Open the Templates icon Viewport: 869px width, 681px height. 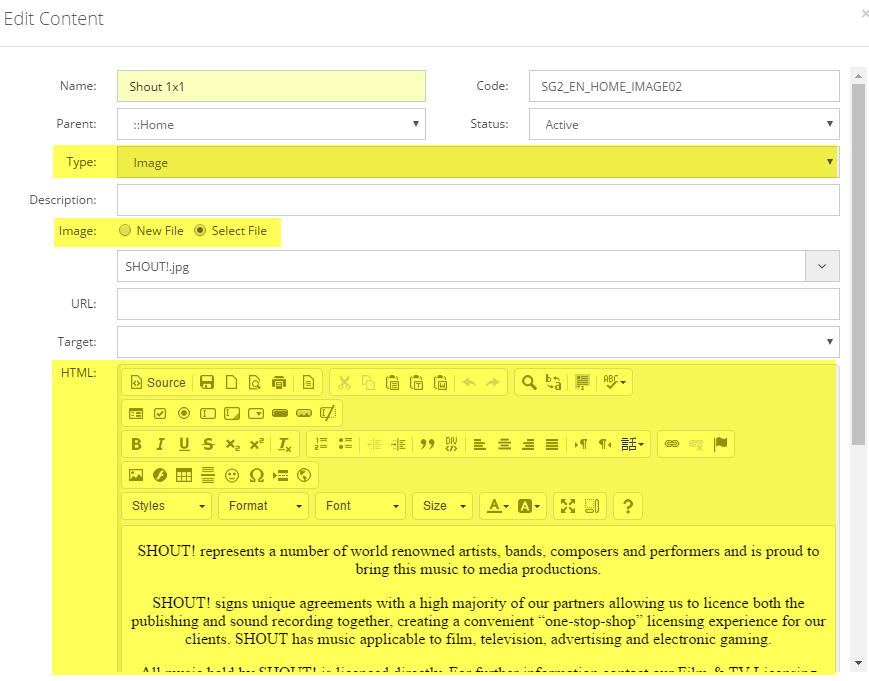[x=309, y=382]
